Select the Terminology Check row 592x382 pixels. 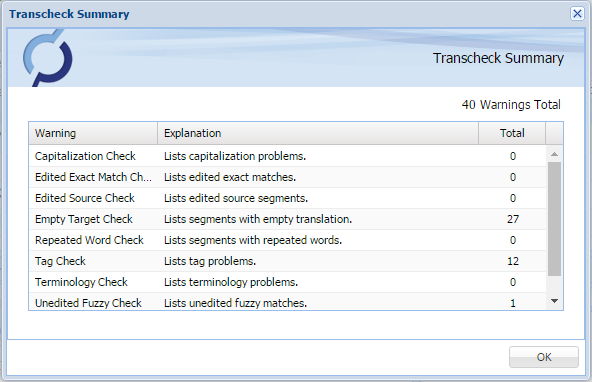coord(287,282)
